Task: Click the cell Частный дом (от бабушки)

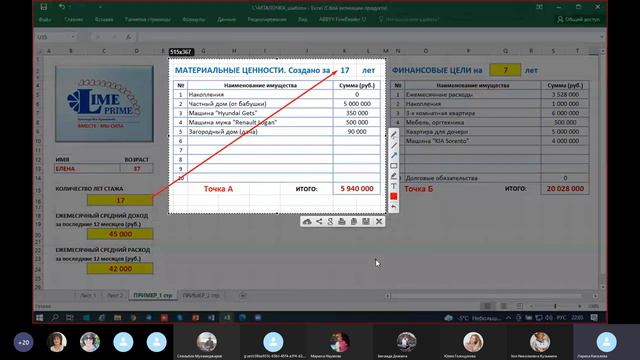Action: click(260, 104)
